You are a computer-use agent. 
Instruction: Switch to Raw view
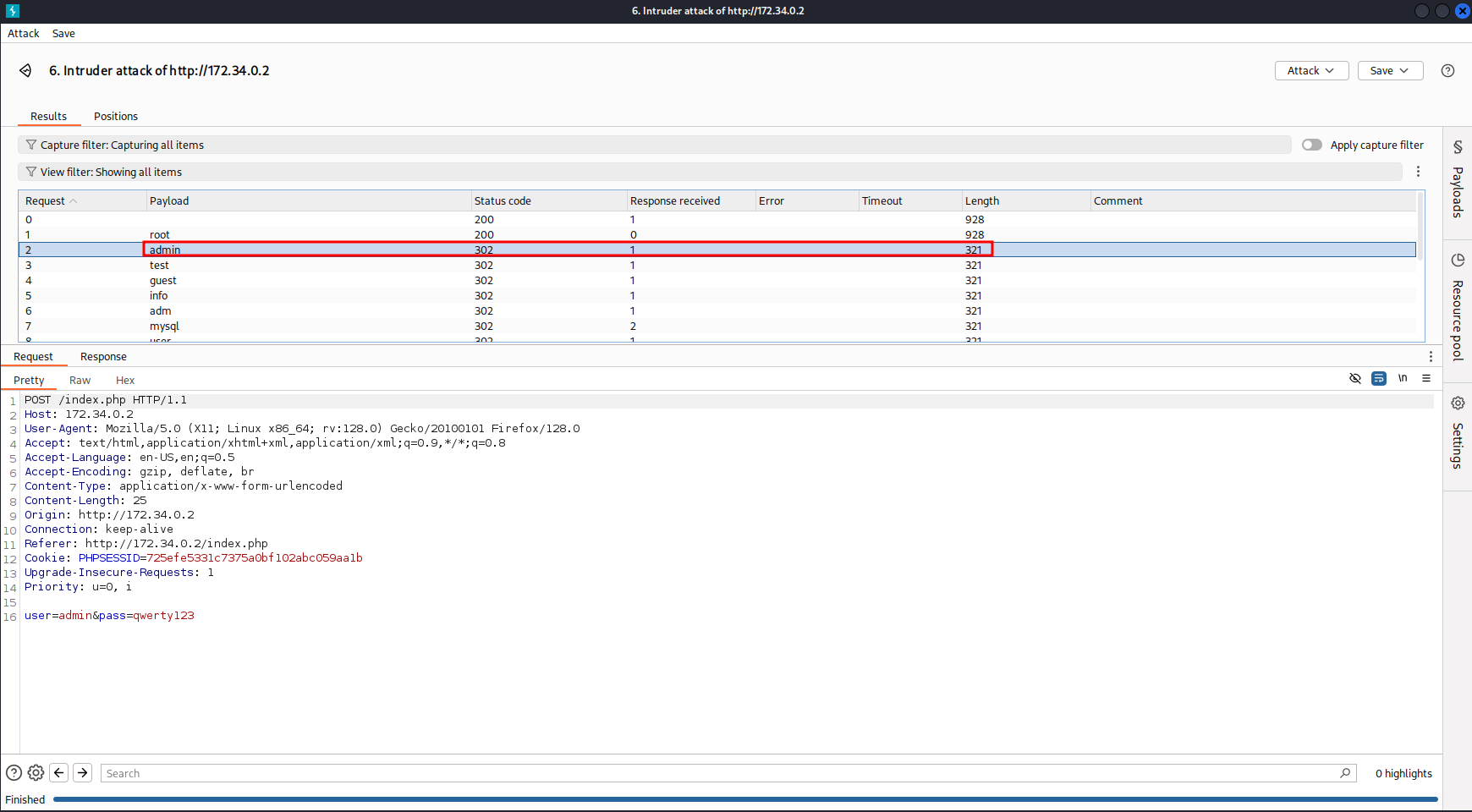pyautogui.click(x=80, y=381)
